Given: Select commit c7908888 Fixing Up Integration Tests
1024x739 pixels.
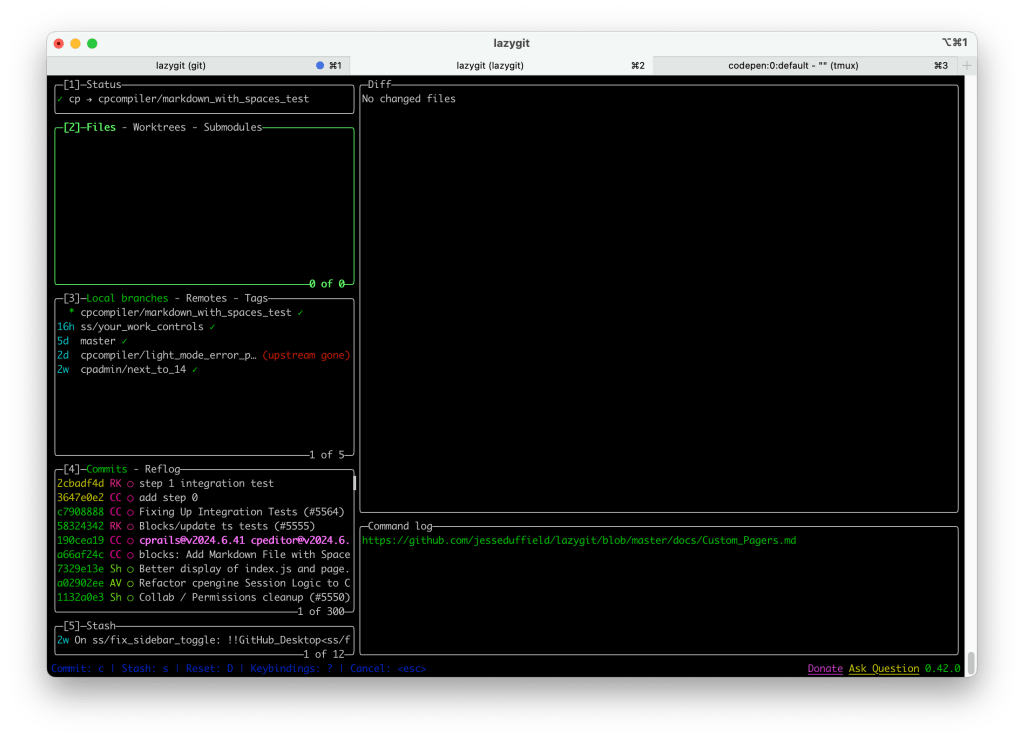Looking at the screenshot, I should pyautogui.click(x=204, y=512).
